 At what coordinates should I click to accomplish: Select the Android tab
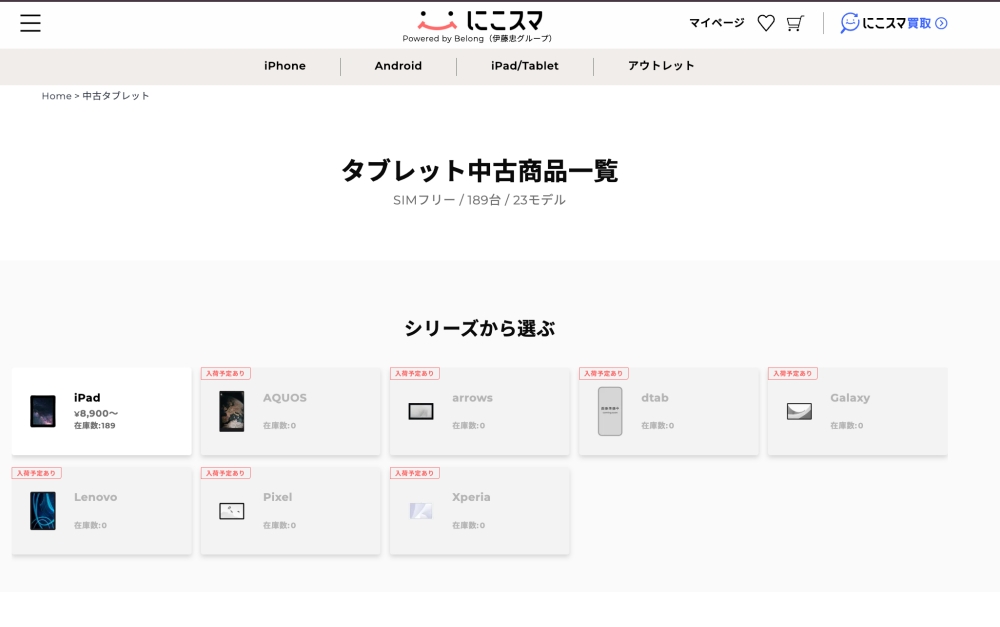click(x=398, y=66)
